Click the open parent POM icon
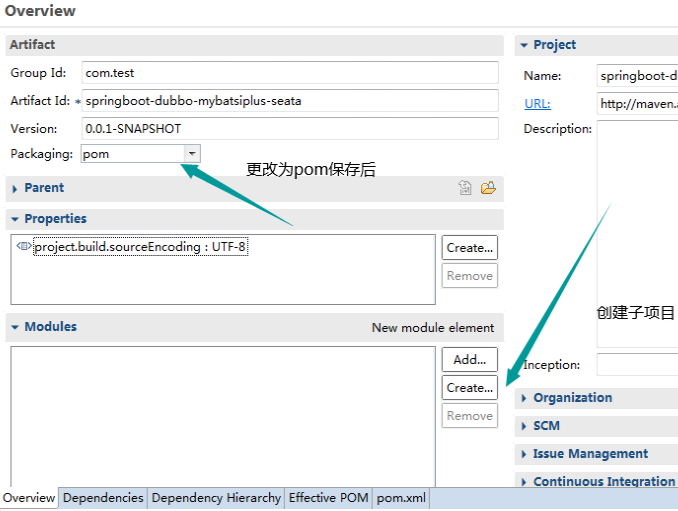Image resolution: width=678 pixels, height=511 pixels. click(465, 188)
